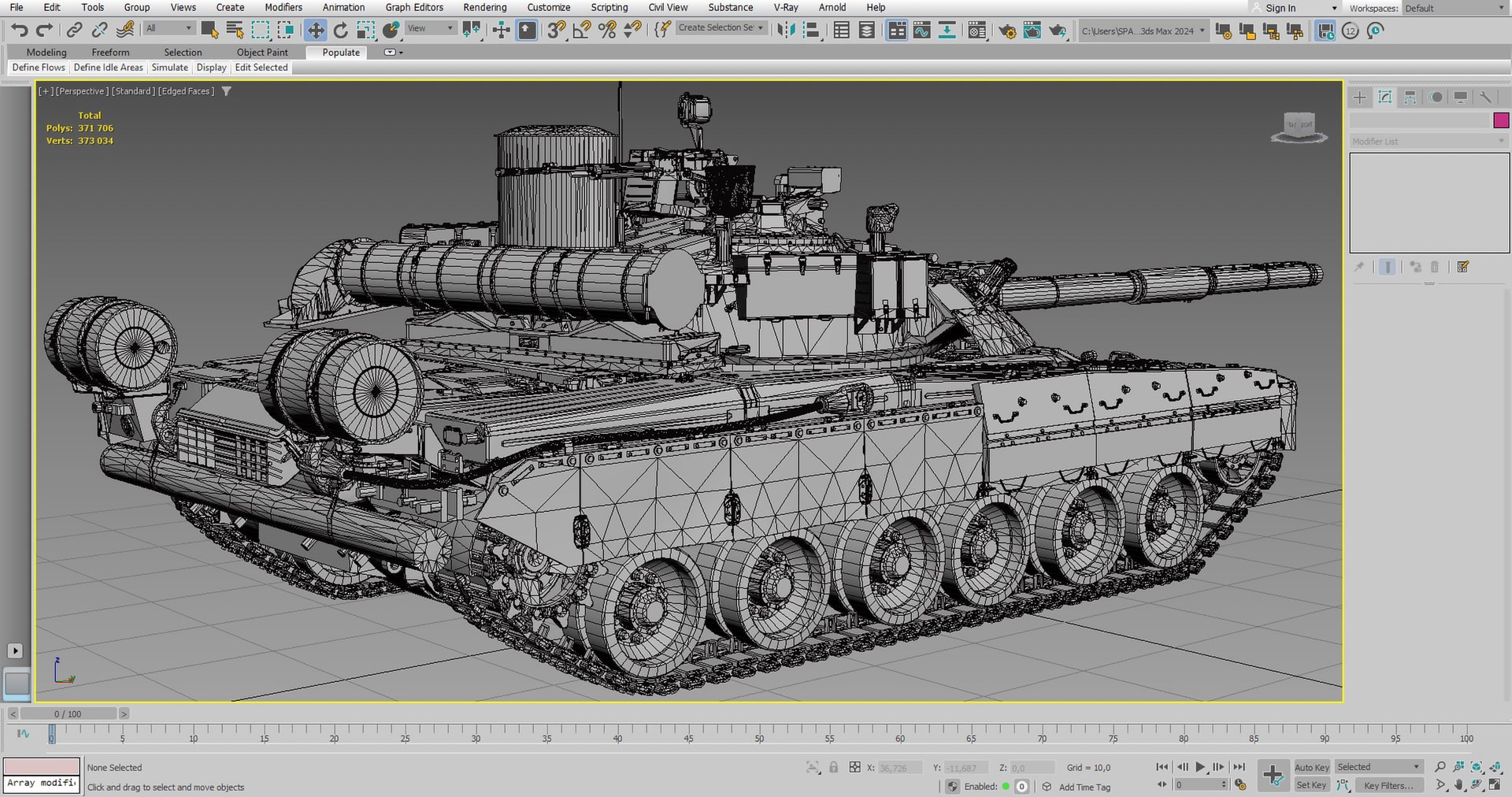The width and height of the screenshot is (1512, 797).
Task: Activate the Select and Scale tool
Action: 365,30
